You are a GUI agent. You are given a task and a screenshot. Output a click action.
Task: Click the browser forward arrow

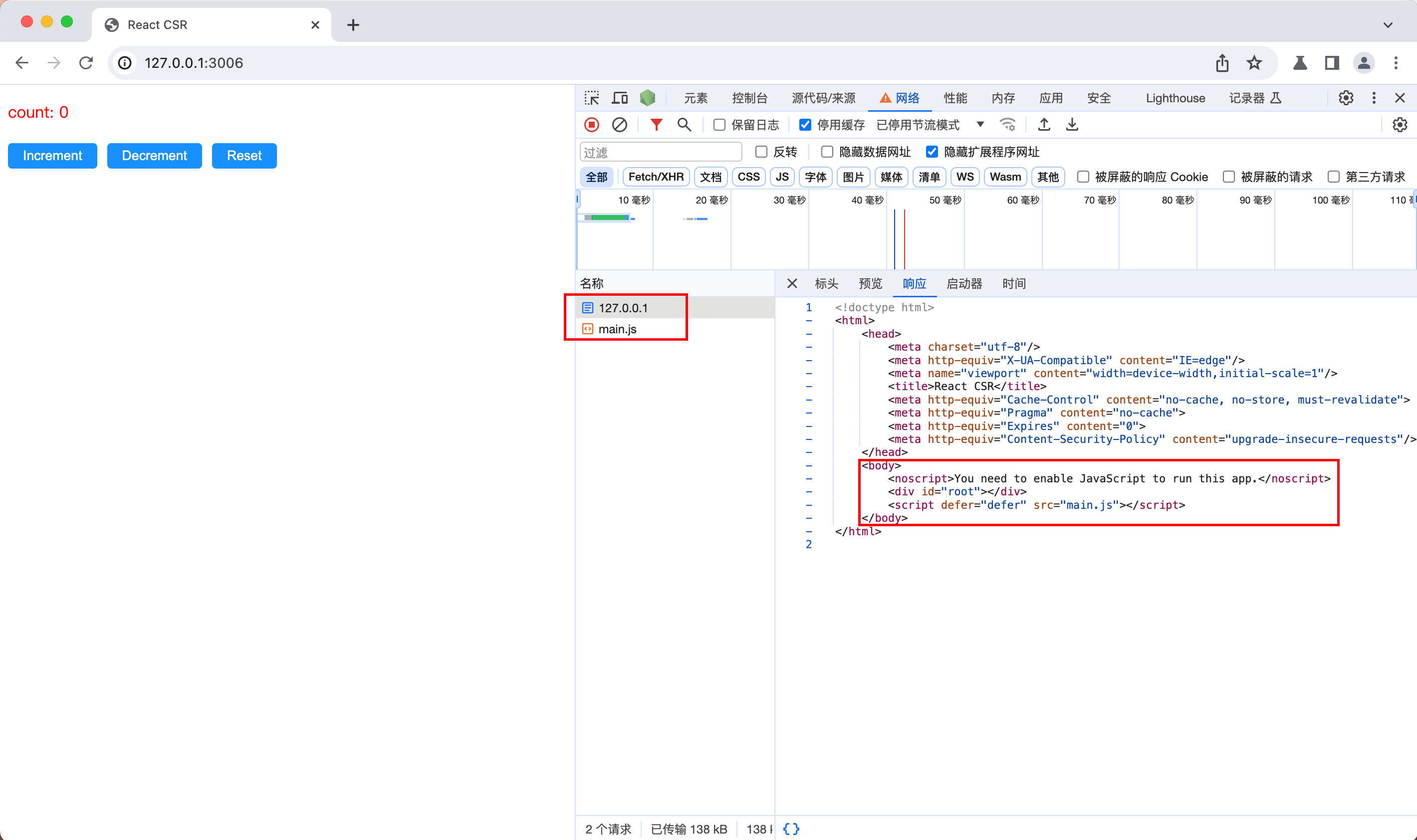(54, 63)
